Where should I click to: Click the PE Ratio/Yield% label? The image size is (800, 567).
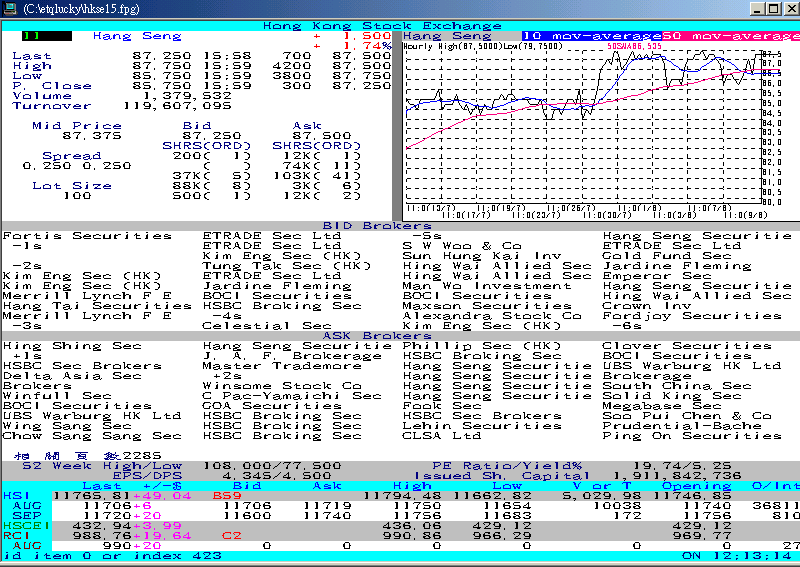[x=507, y=466]
